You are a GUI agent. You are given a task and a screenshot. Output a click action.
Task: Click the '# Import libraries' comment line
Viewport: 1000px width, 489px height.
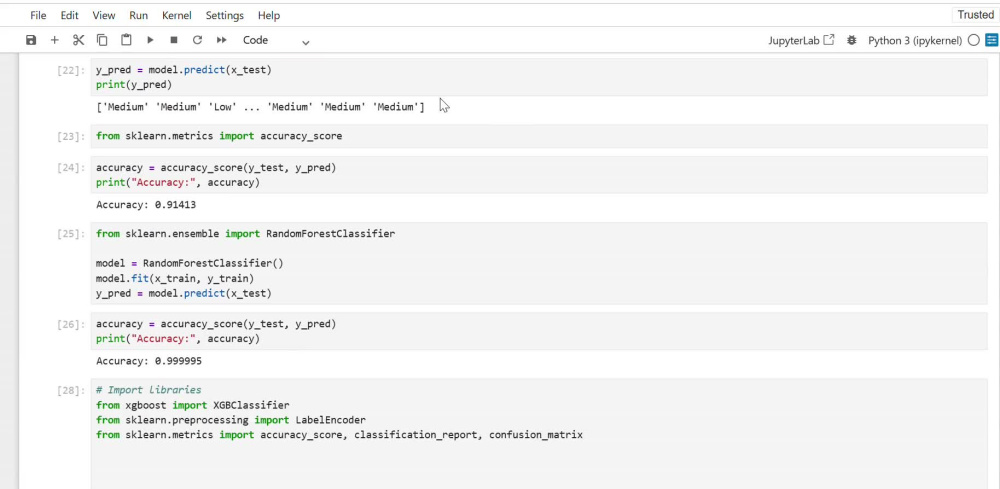pyautogui.click(x=149, y=390)
